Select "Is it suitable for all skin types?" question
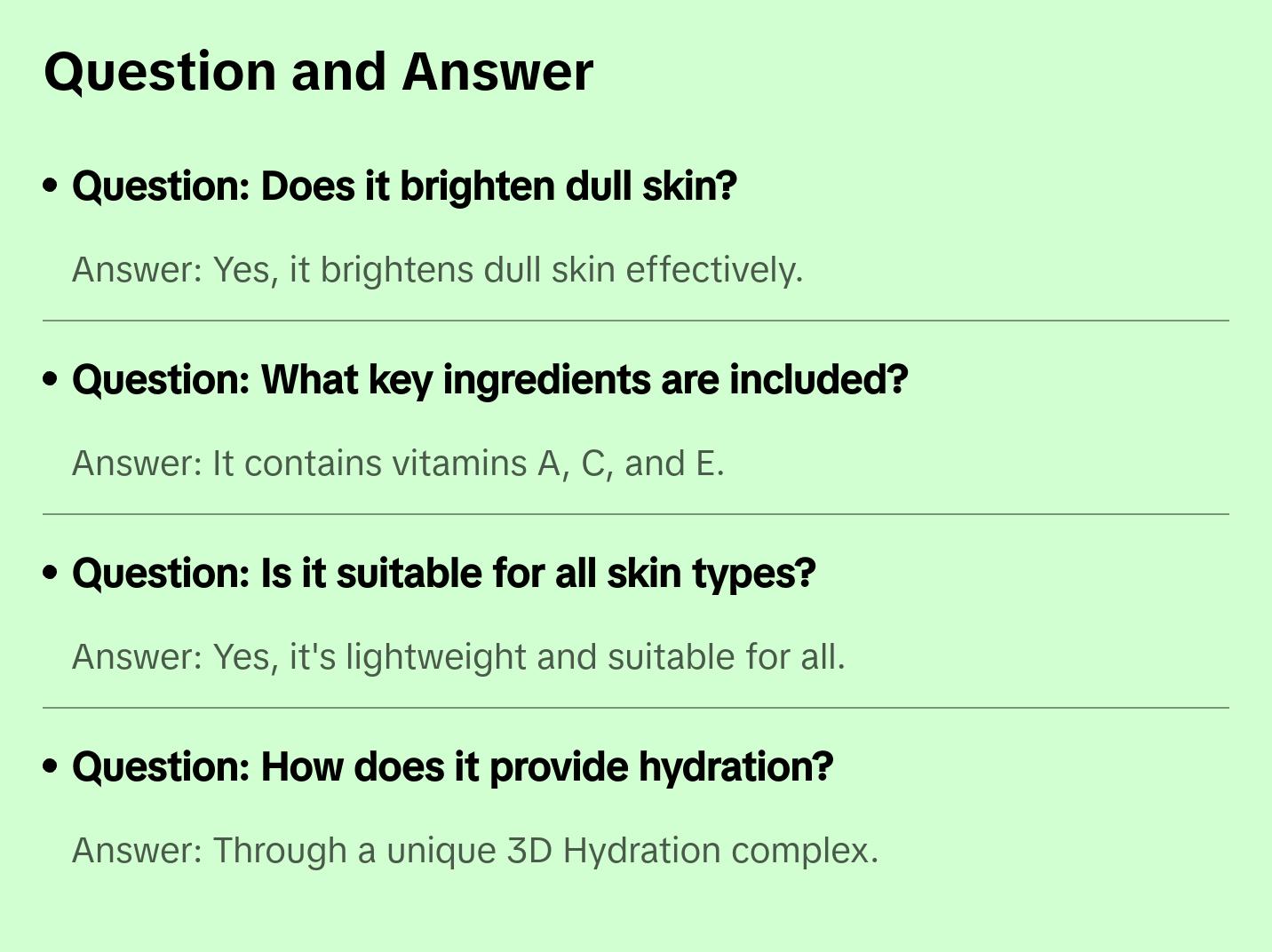The width and height of the screenshot is (1272, 952). click(443, 574)
